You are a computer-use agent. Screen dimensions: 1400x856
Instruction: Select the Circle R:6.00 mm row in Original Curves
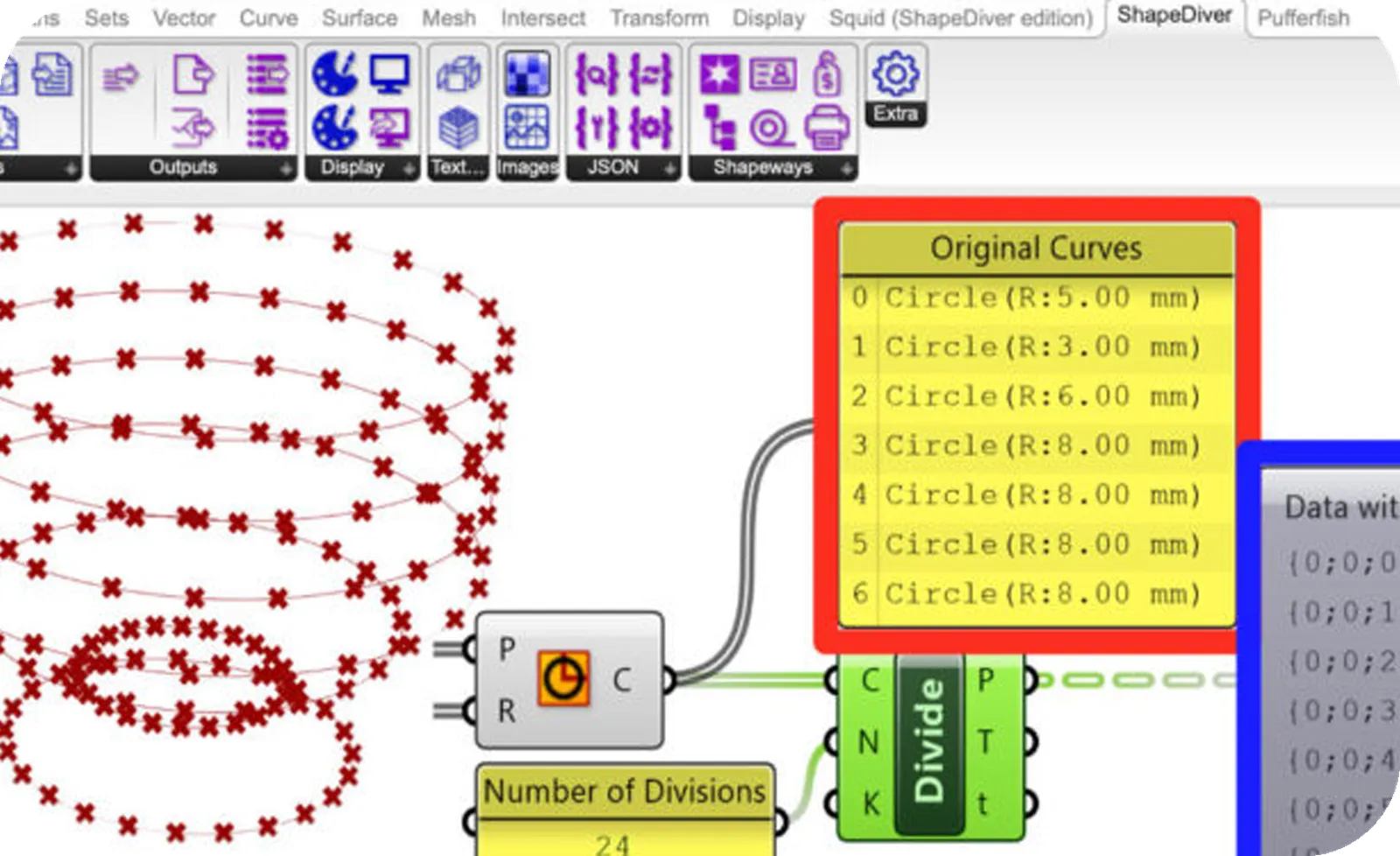(1036, 396)
